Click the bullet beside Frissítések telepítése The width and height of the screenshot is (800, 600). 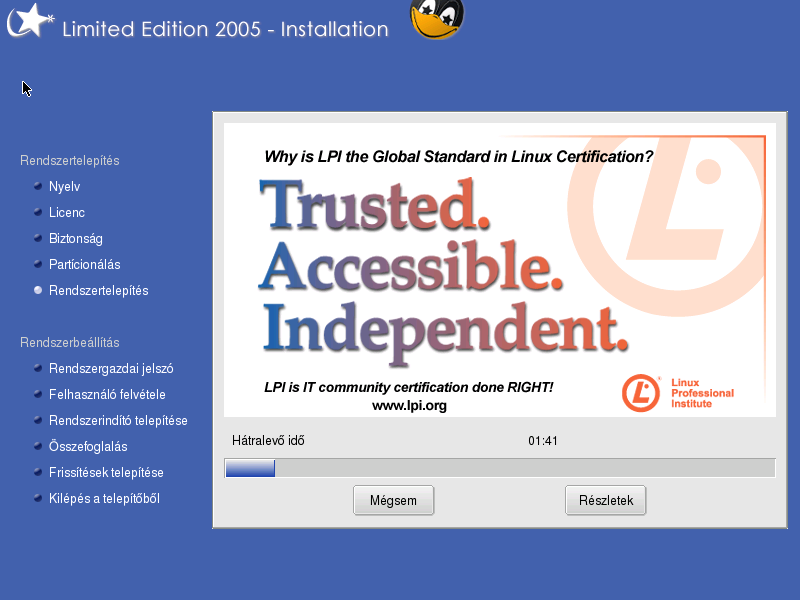tap(38, 472)
